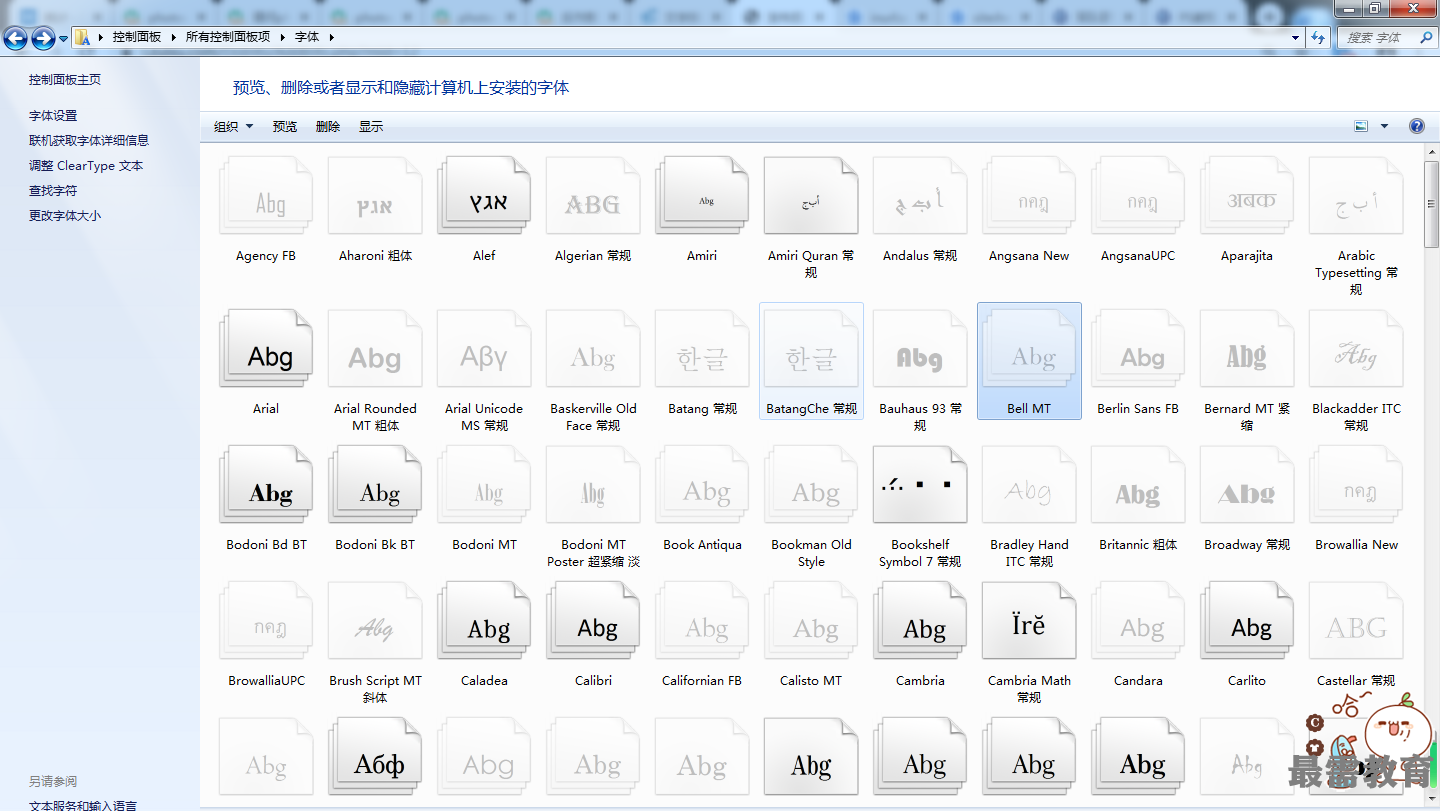
Task: Select the Arial Rounded MT font icon
Action: pyautogui.click(x=375, y=349)
